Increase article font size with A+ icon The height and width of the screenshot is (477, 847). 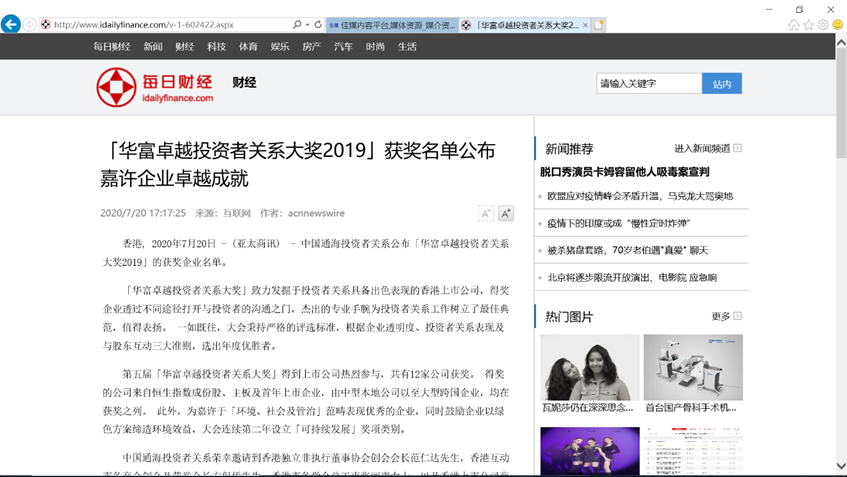(506, 213)
